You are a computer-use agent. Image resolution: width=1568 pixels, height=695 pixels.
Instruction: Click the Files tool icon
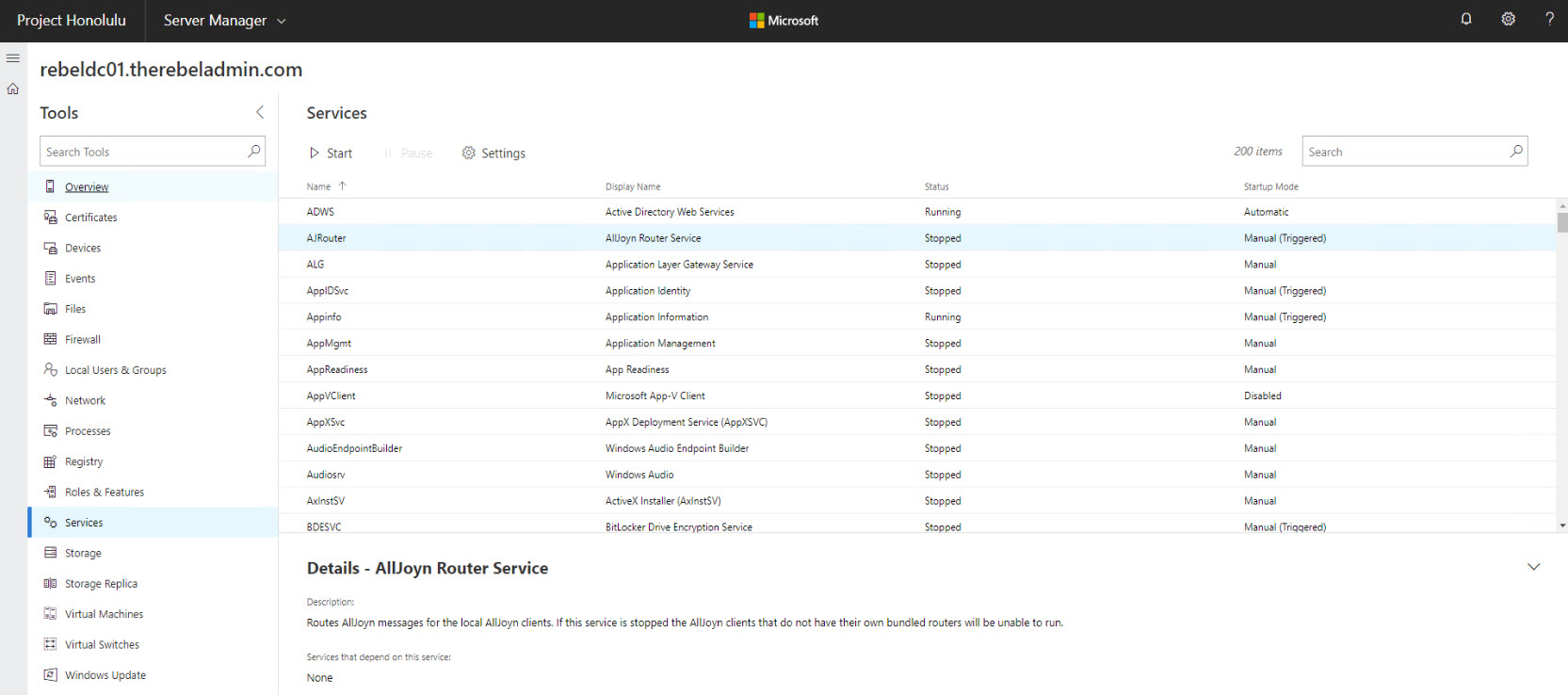click(x=50, y=309)
